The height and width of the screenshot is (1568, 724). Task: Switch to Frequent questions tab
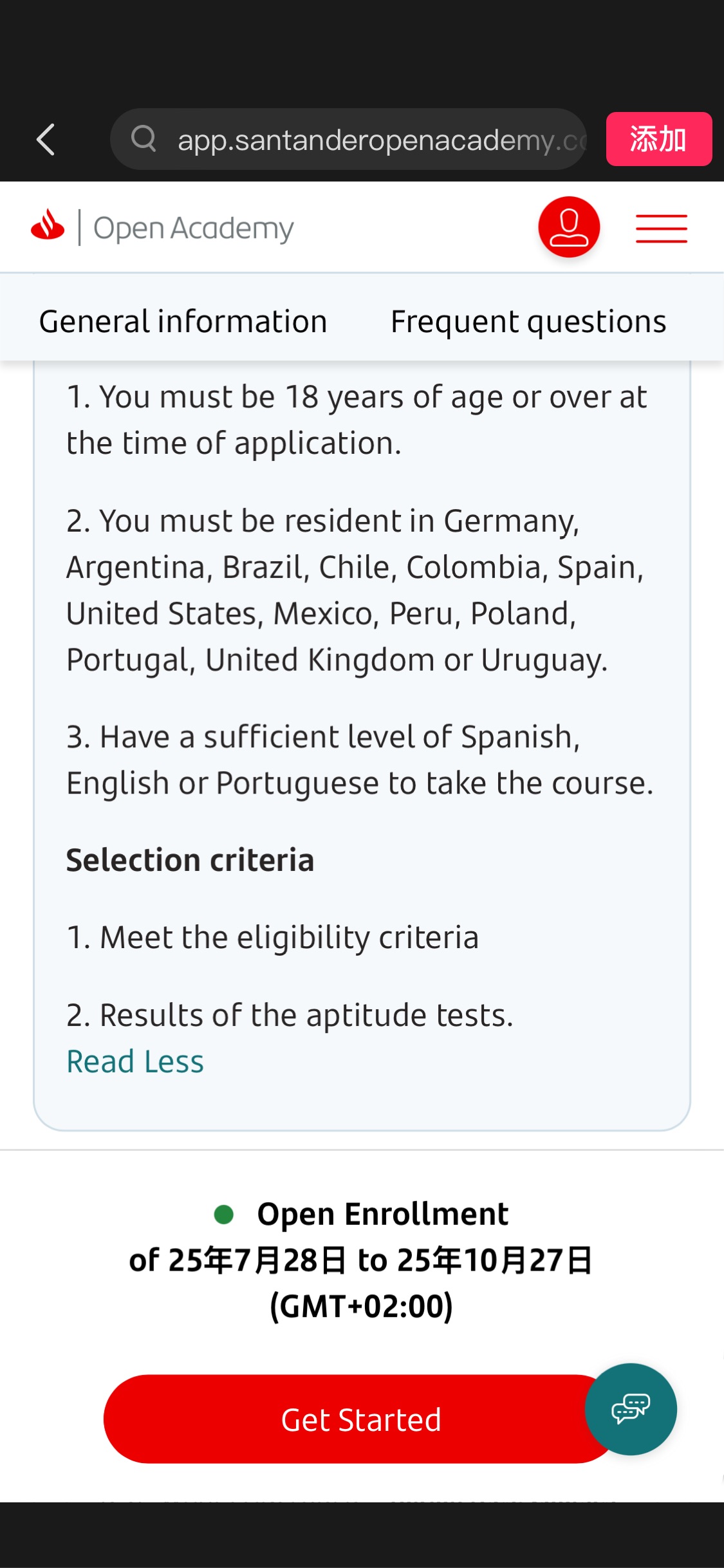pyautogui.click(x=528, y=321)
